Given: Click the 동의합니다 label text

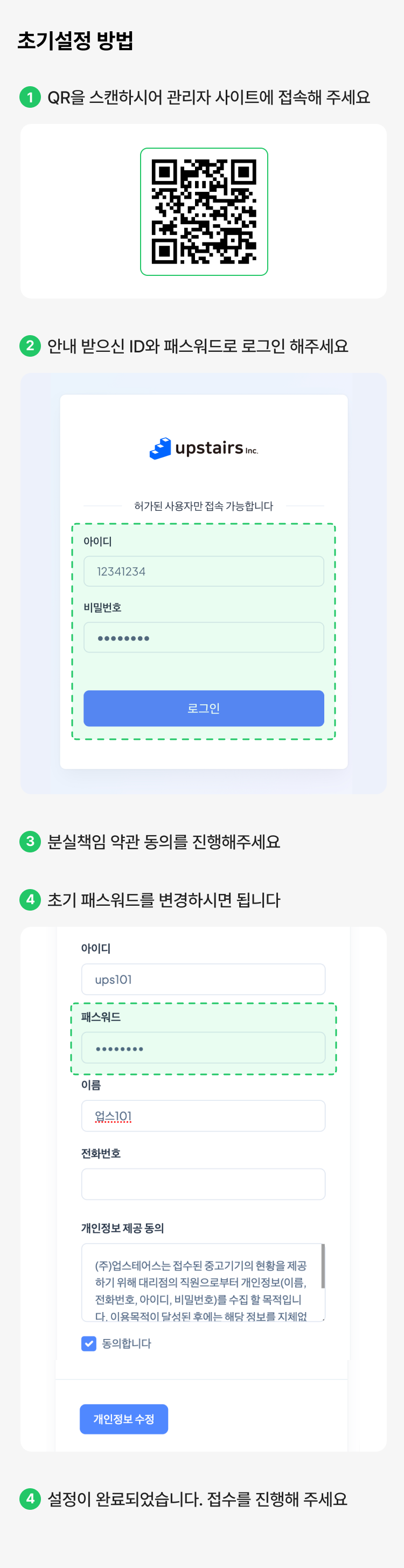Looking at the screenshot, I should (127, 1343).
